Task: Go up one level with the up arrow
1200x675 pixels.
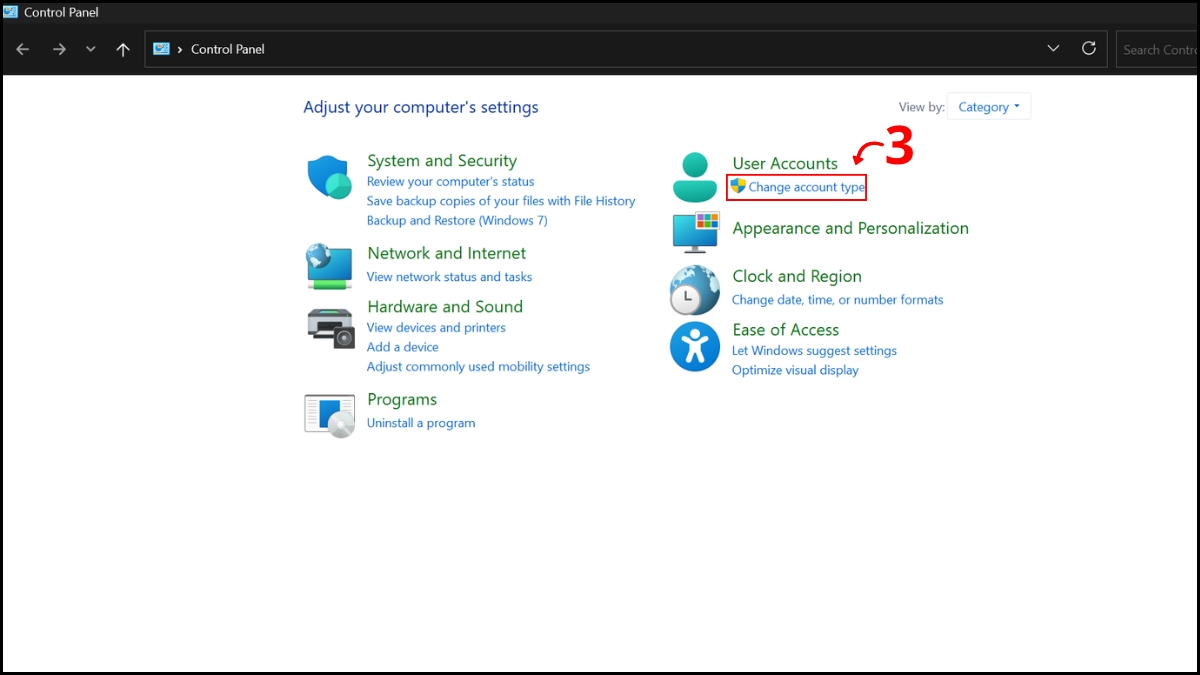Action: pyautogui.click(x=123, y=49)
